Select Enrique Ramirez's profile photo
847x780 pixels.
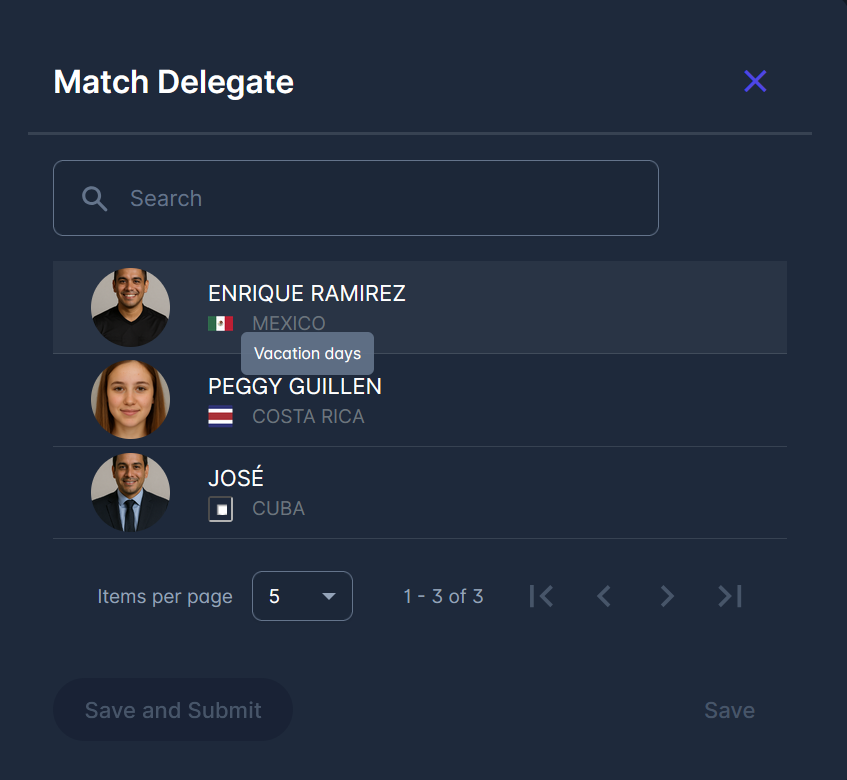coord(130,307)
